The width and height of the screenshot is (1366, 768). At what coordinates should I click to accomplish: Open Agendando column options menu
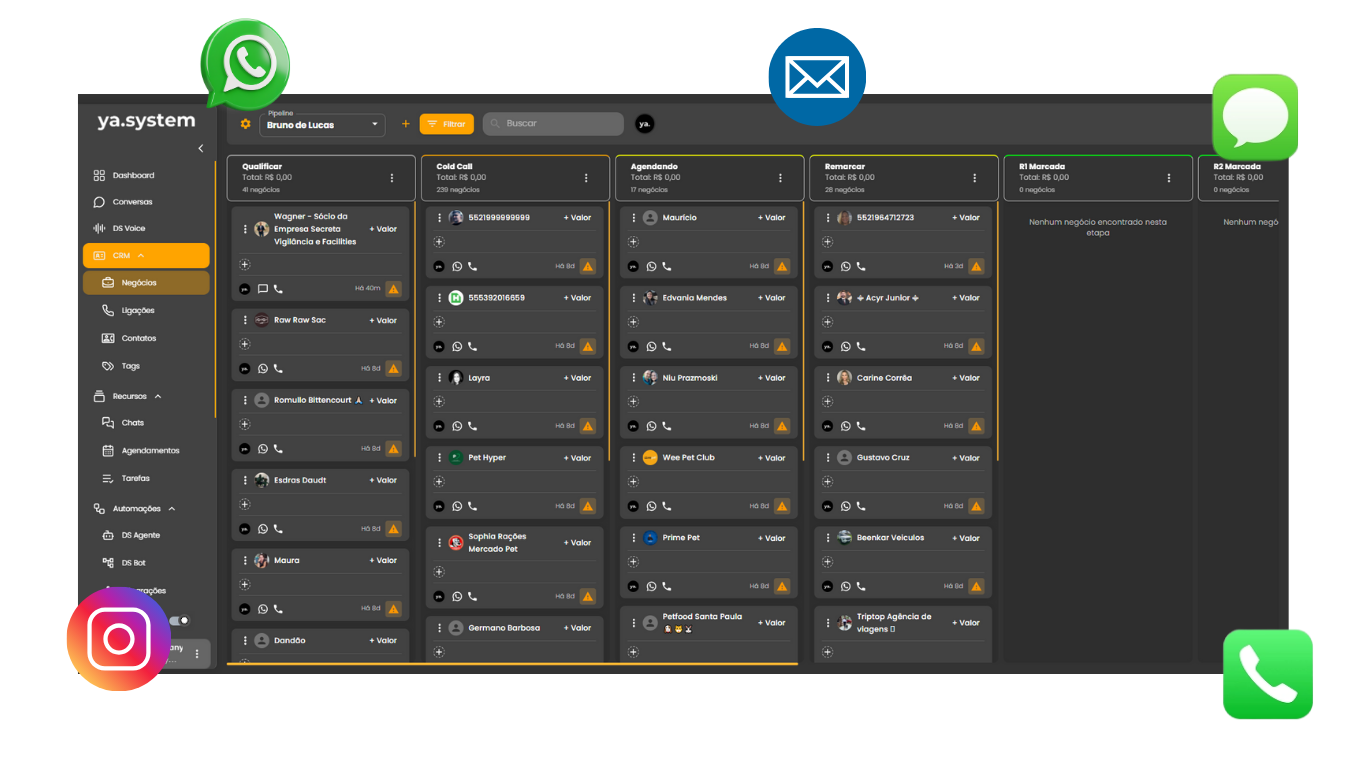point(780,178)
